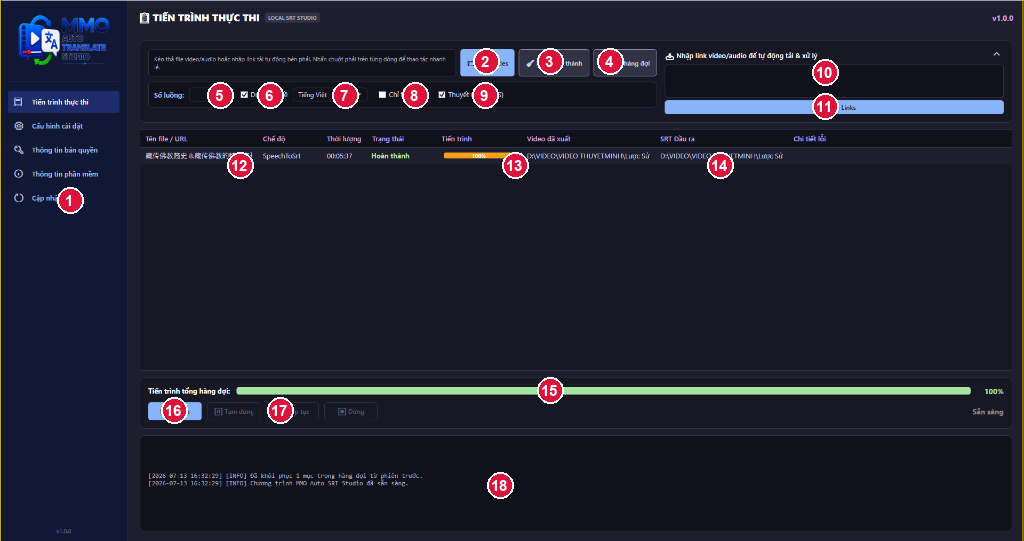The height and width of the screenshot is (541, 1024).
Task: Select the SpeechToSrt row in the file table
Action: 575,156
